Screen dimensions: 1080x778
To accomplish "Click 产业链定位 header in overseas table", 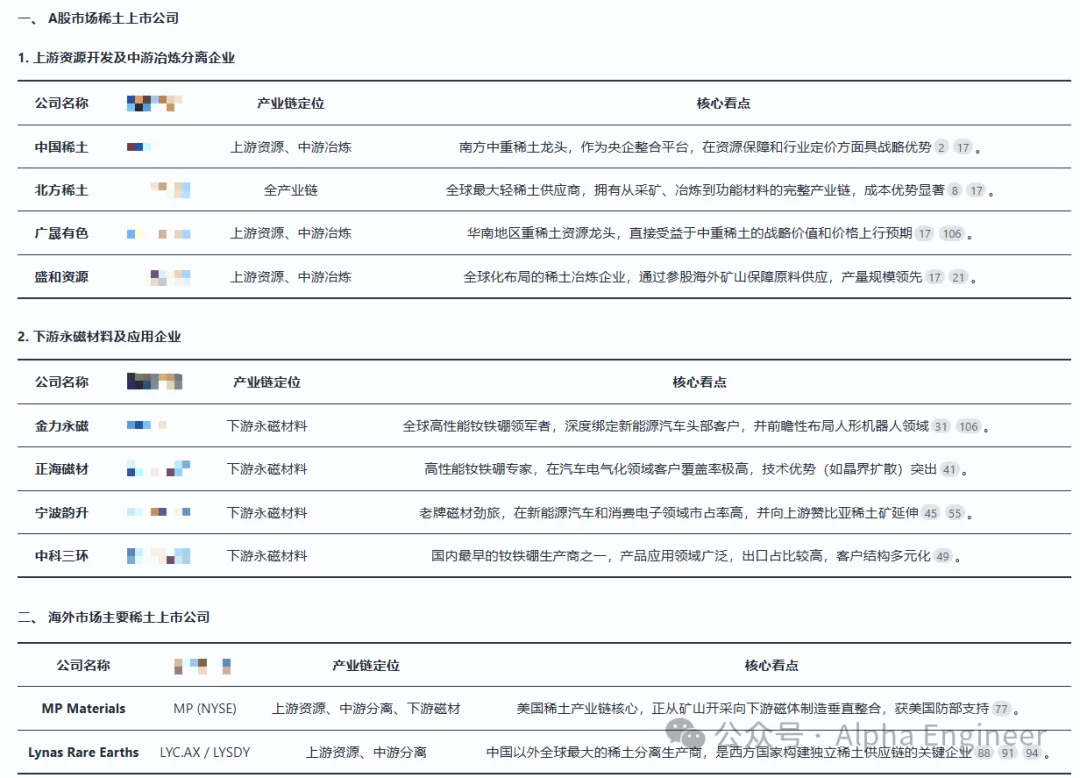I will [x=366, y=665].
